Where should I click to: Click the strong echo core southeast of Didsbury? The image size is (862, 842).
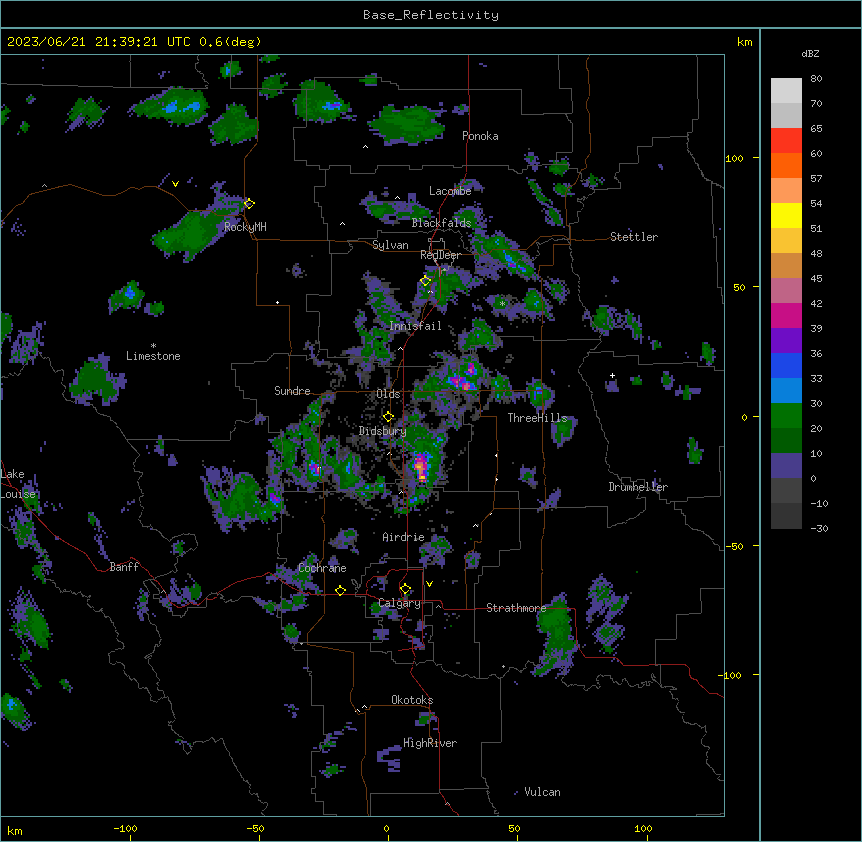(421, 466)
